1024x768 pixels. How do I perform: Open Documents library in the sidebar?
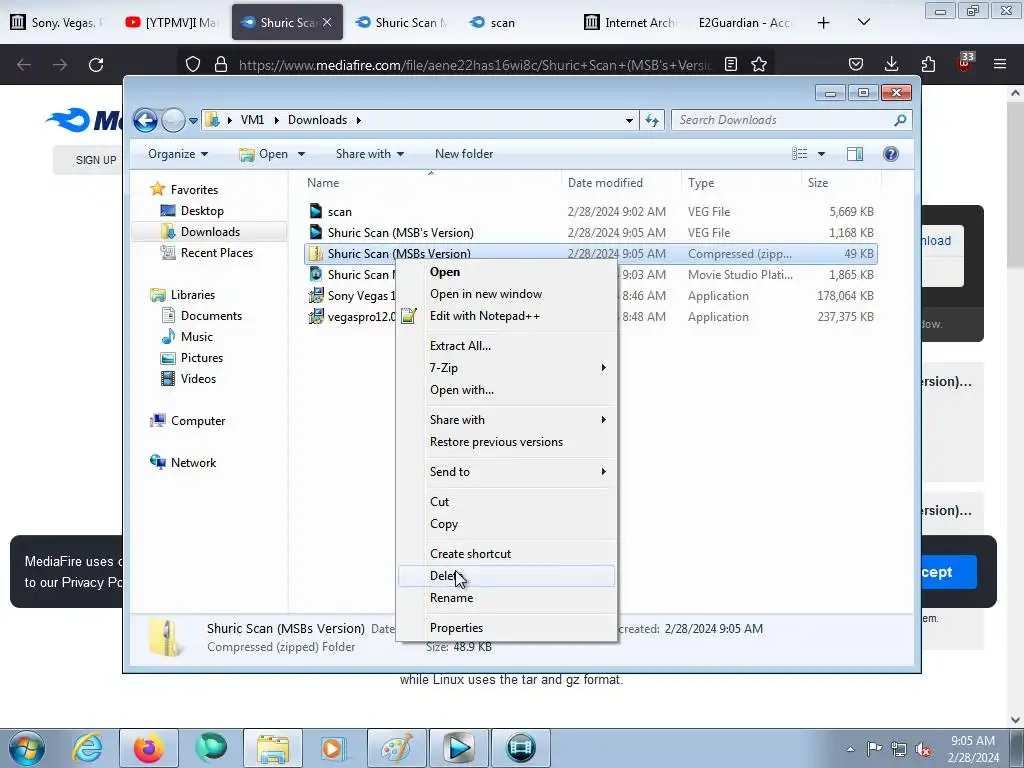211,316
